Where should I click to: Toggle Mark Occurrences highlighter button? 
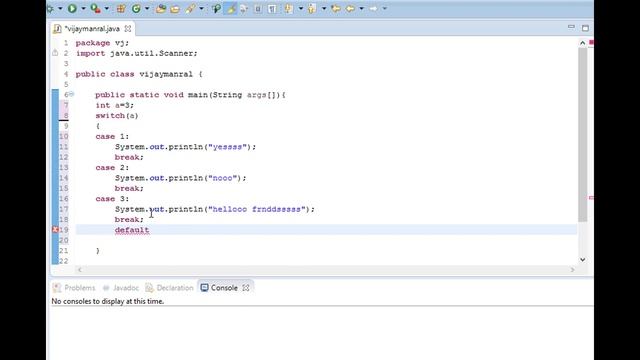click(231, 8)
